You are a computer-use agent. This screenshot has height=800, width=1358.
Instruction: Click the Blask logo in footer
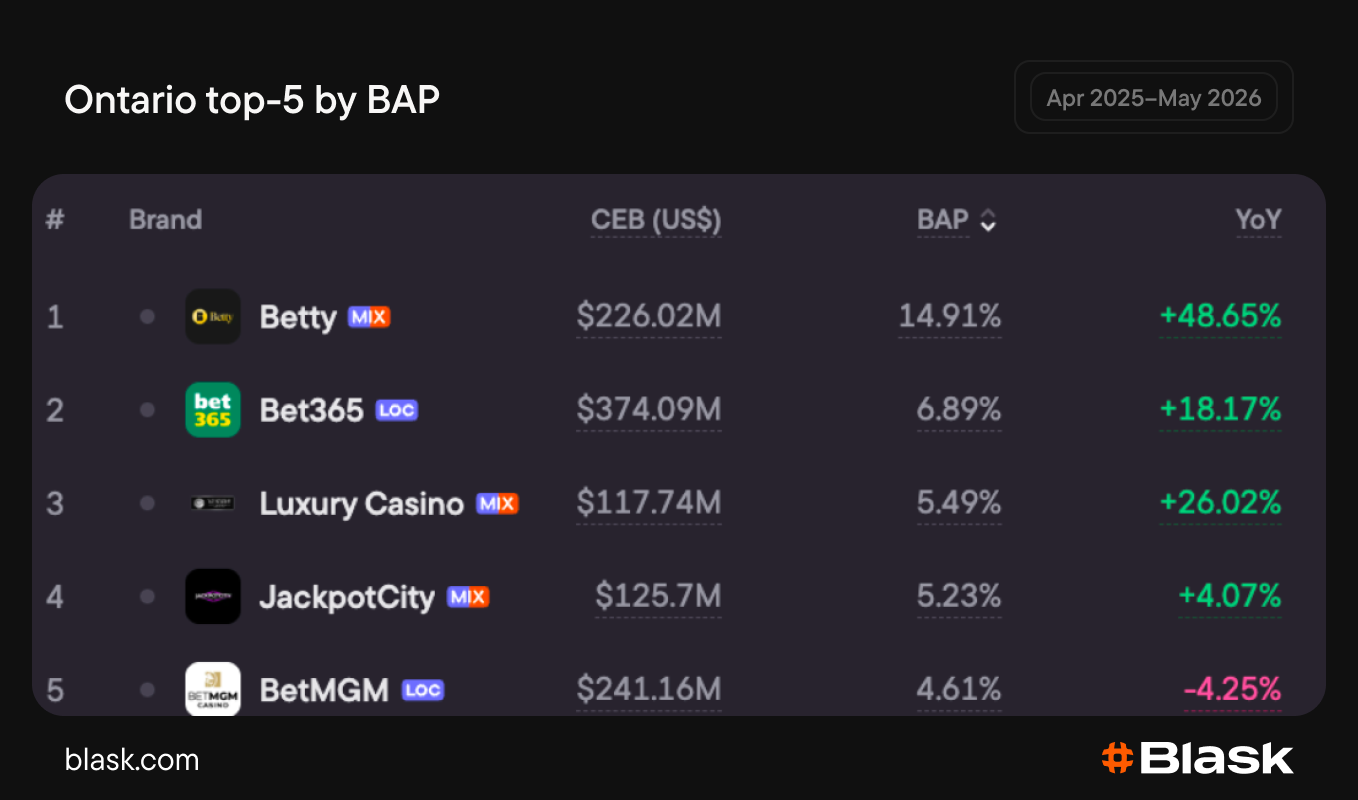tap(1197, 759)
